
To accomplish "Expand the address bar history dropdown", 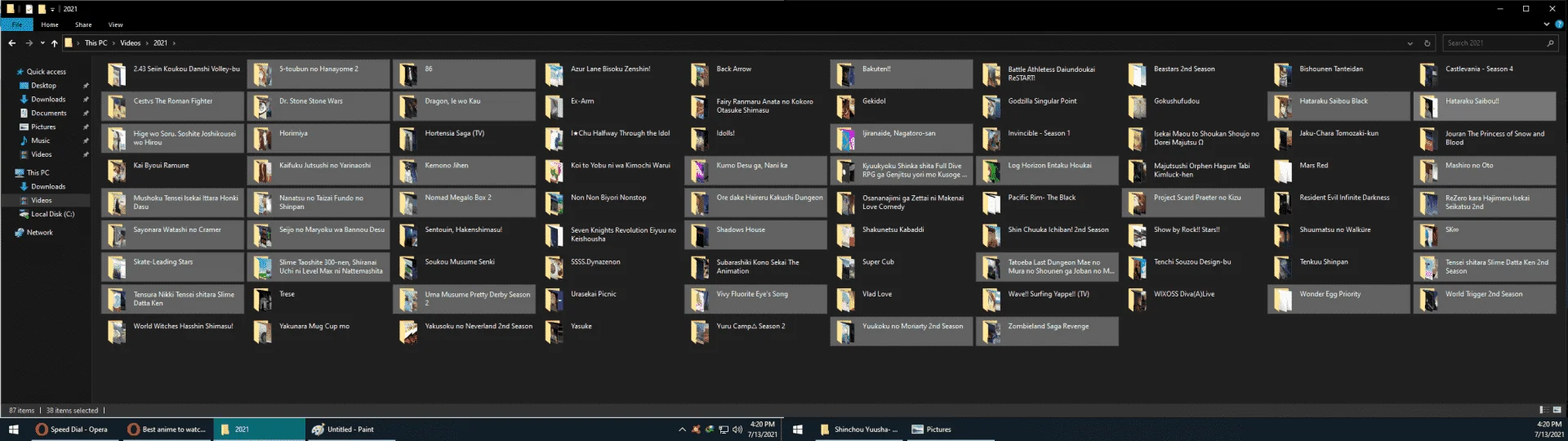I will pyautogui.click(x=1410, y=43).
